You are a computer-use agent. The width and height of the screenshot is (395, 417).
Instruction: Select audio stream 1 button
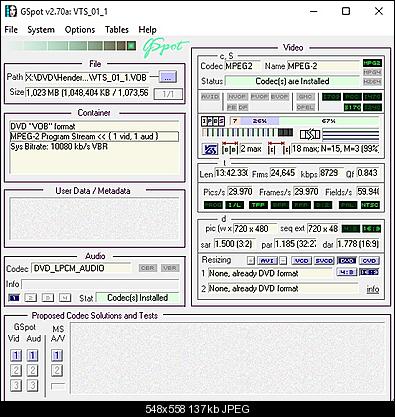[14, 298]
